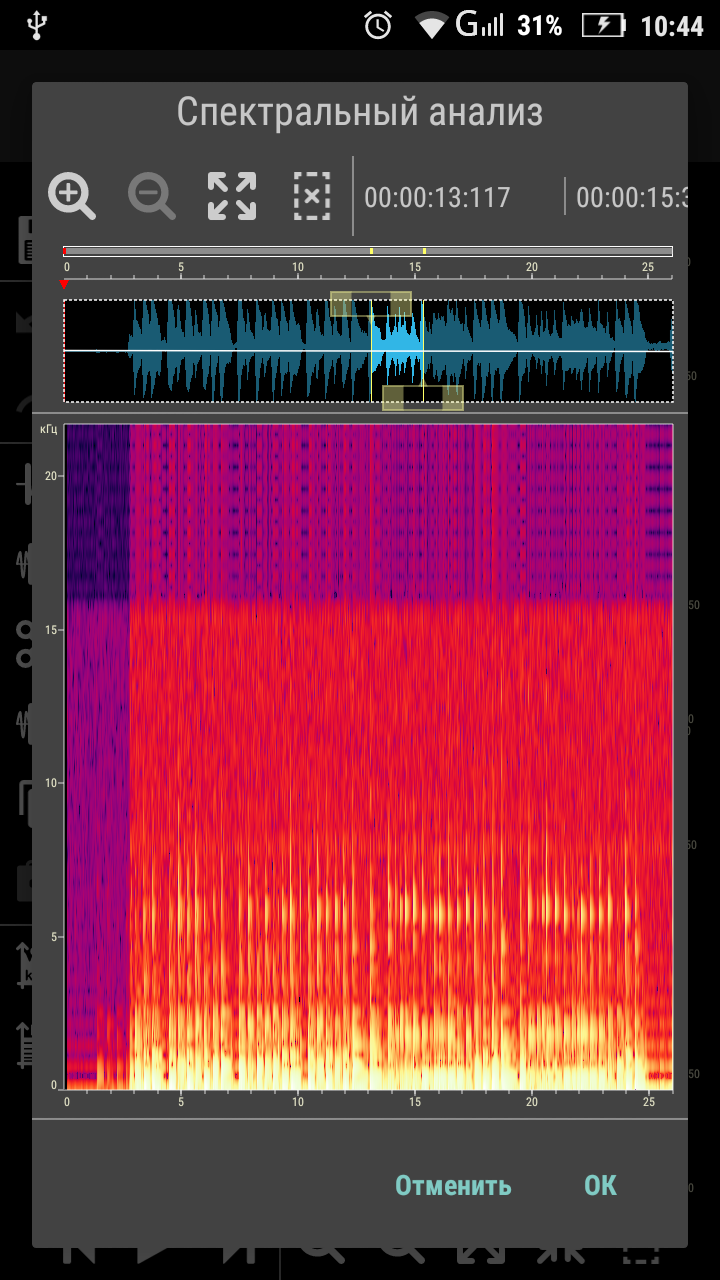Click the red playhead marker triangle

65,284
